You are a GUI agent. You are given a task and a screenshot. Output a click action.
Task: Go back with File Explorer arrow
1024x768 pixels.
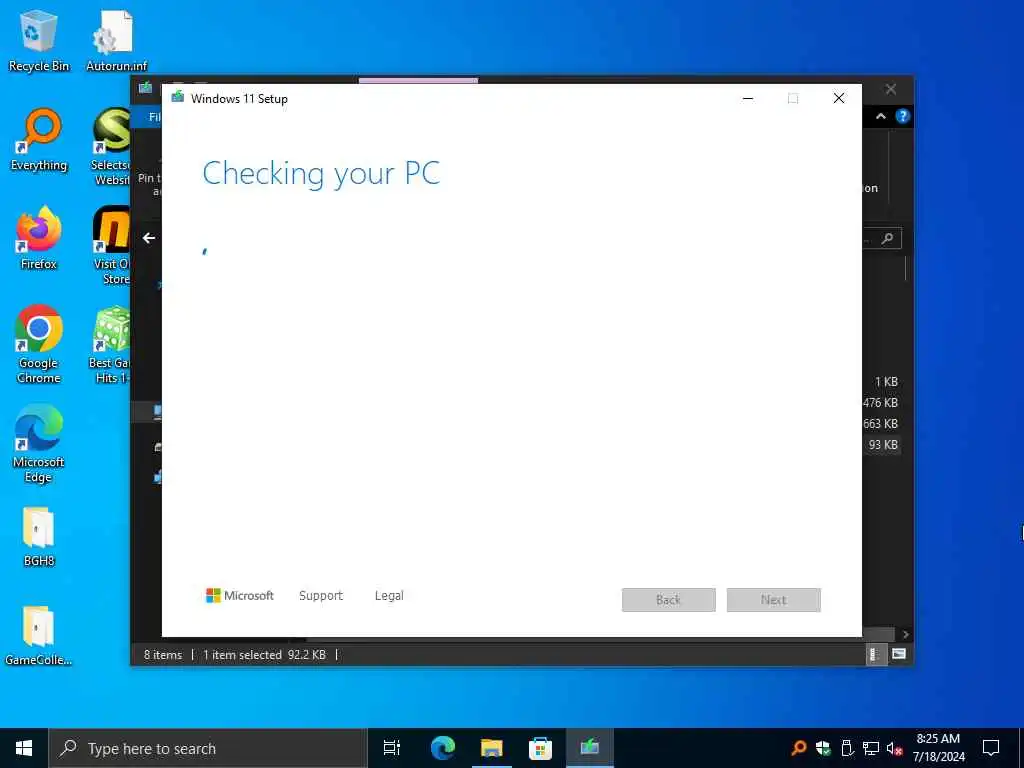pos(149,238)
